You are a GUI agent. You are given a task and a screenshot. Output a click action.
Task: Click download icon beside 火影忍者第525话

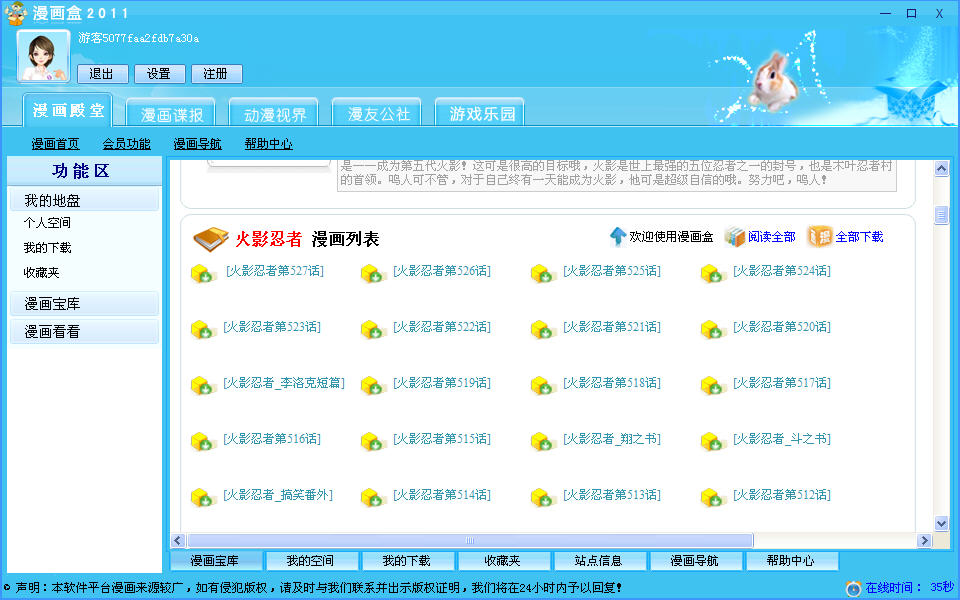(x=544, y=273)
